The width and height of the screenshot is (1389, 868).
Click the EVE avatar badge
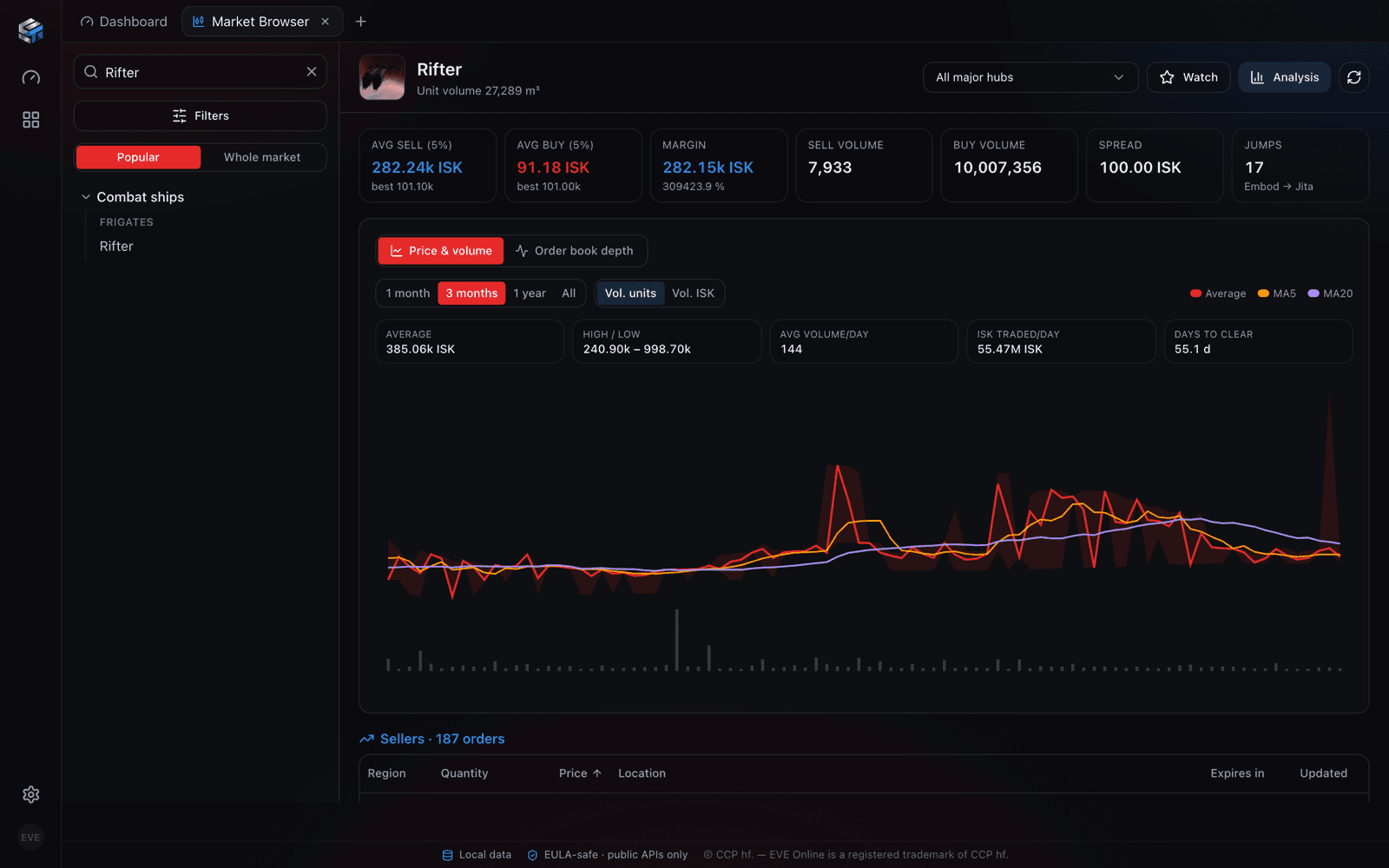pyautogui.click(x=30, y=838)
